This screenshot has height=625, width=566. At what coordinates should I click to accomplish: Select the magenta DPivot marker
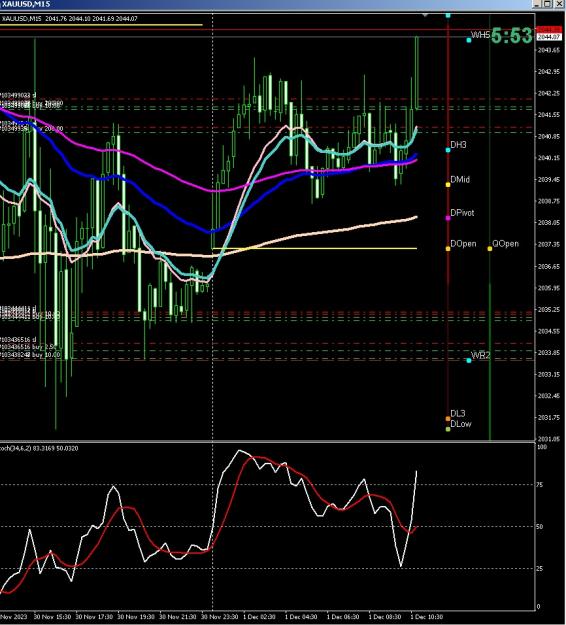(x=448, y=218)
